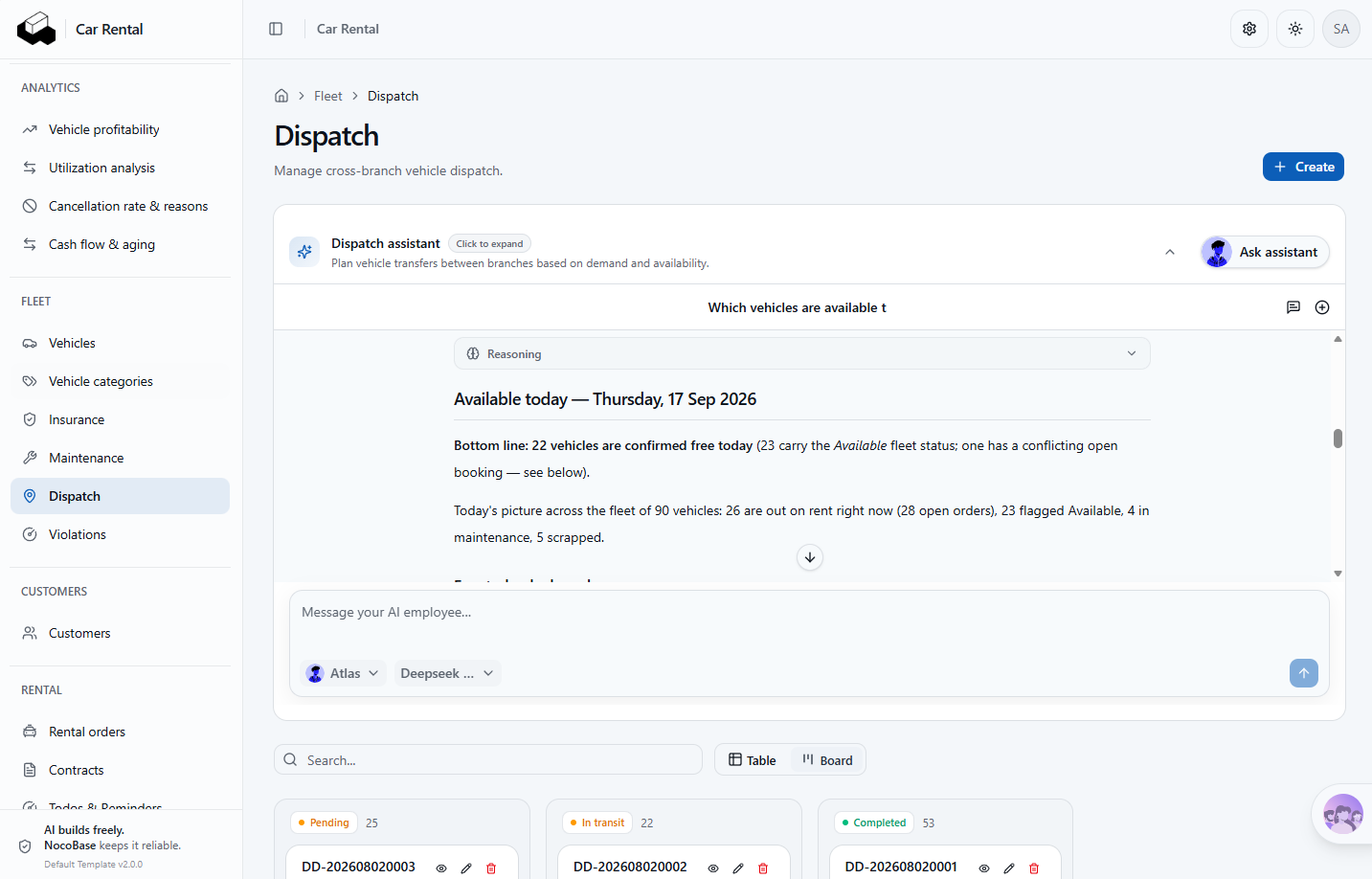Image resolution: width=1372 pixels, height=879 pixels.
Task: Edit DD-202608020002 pencil icon
Action: pyautogui.click(x=738, y=868)
